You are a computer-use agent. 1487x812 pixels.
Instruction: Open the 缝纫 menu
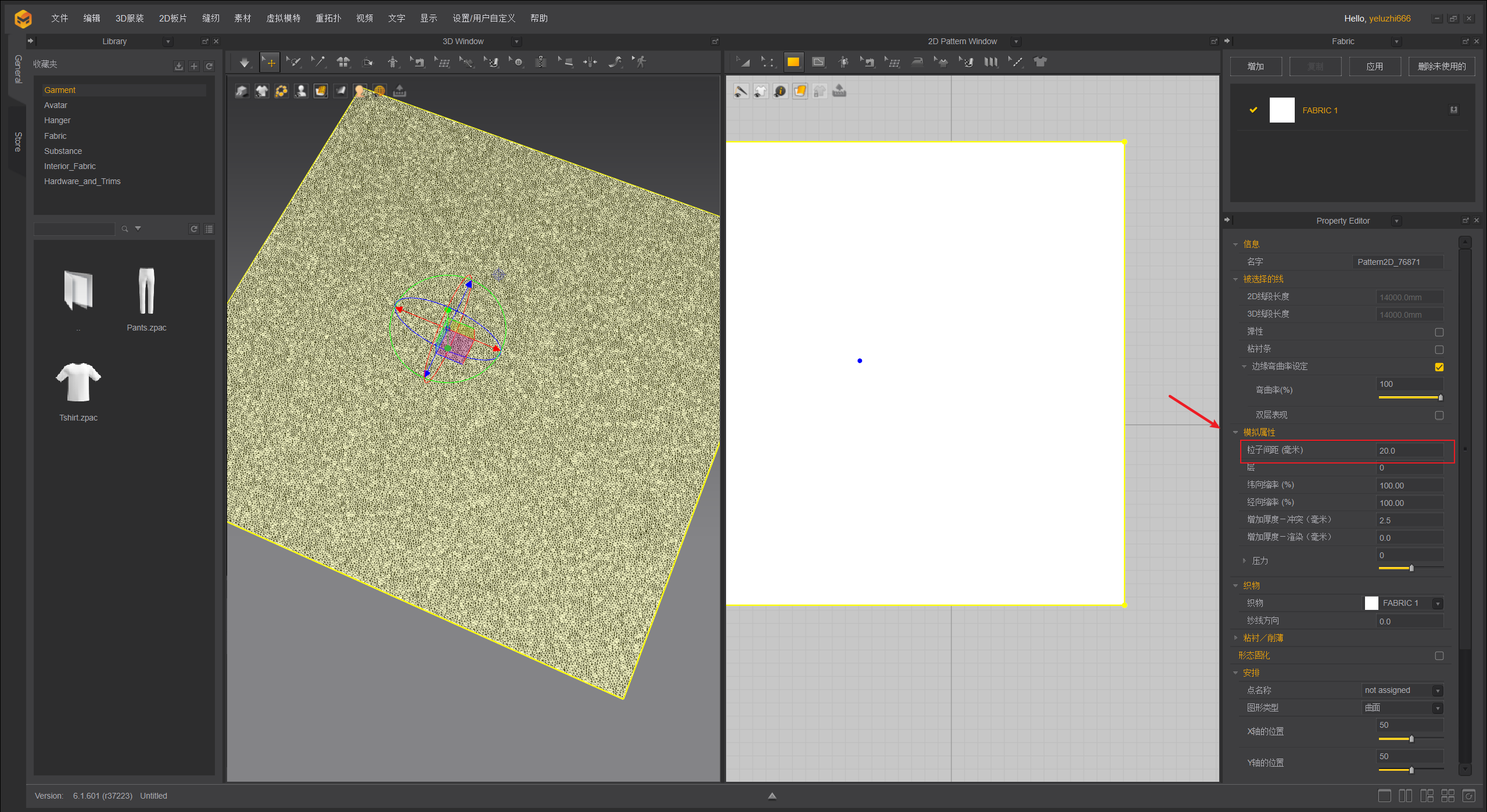(210, 19)
